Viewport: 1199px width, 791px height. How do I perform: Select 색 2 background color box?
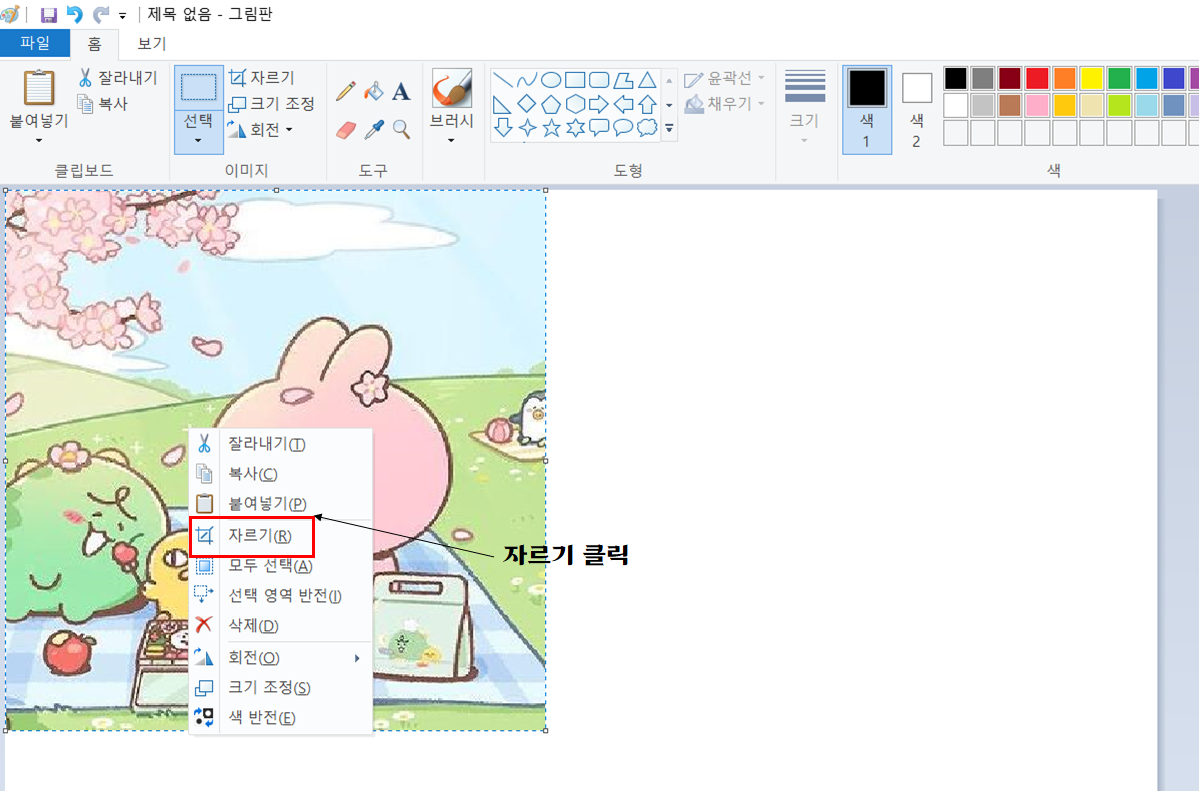pos(917,109)
